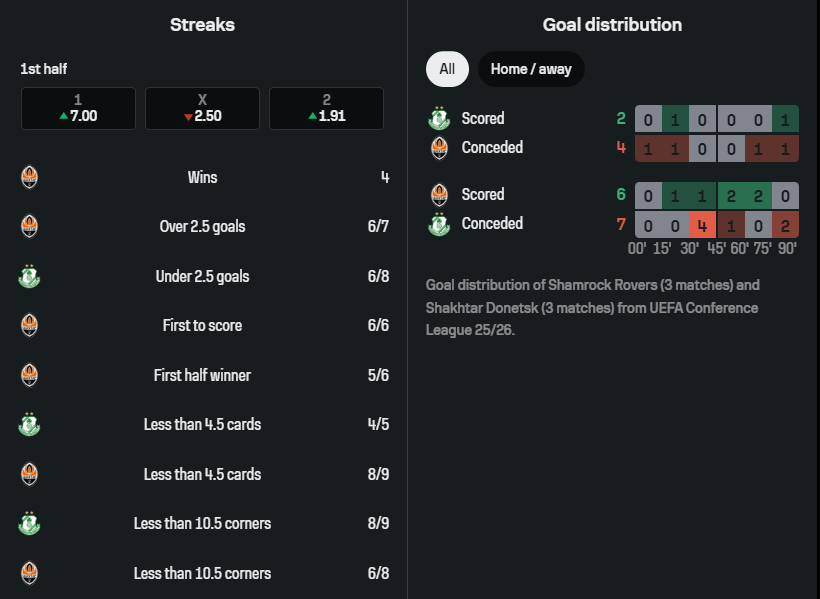Click the bright red cell showing 4 conceded
The image size is (820, 599).
coord(703,225)
